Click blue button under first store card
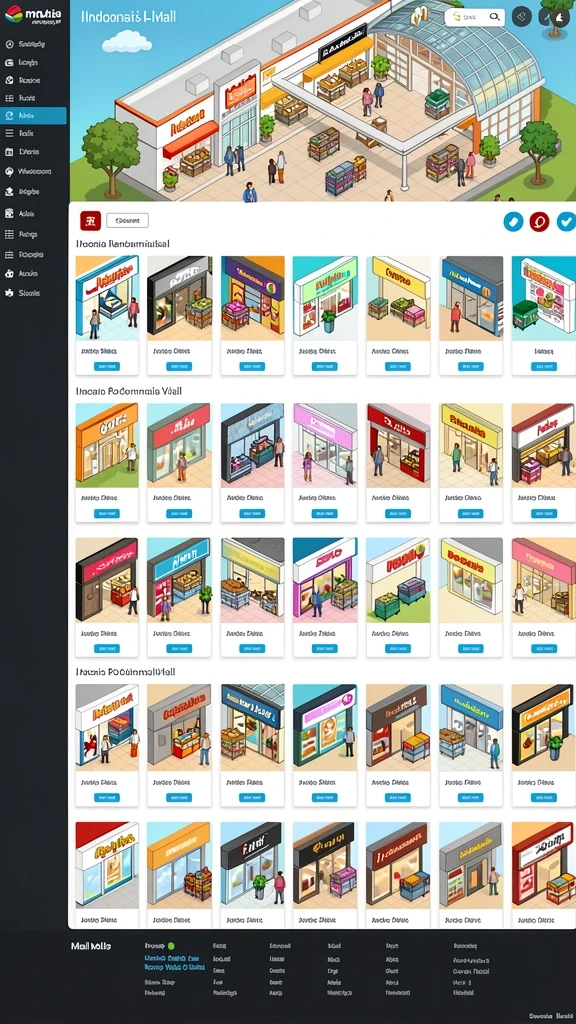 (107, 366)
